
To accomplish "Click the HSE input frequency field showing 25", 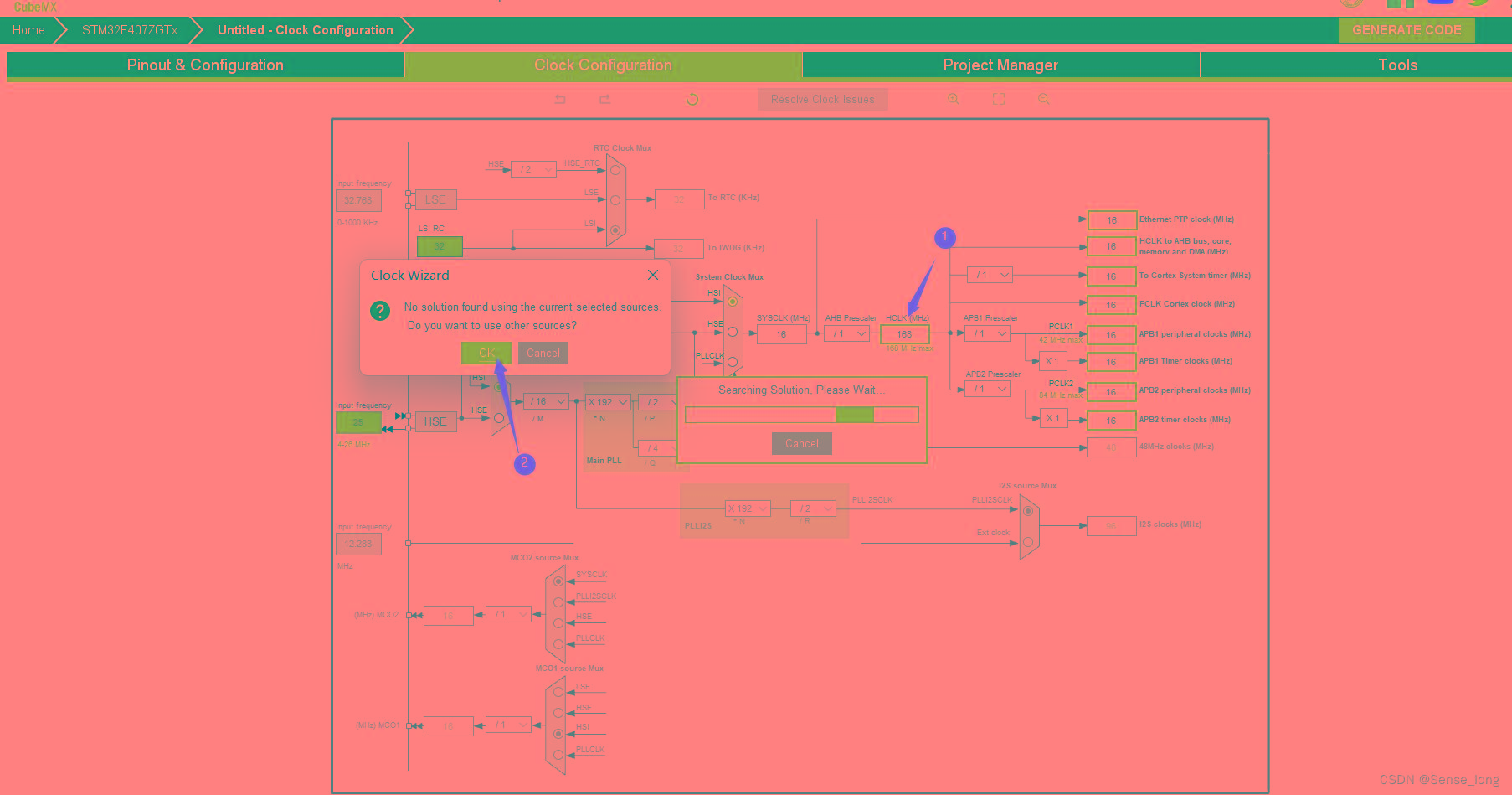I will (358, 421).
